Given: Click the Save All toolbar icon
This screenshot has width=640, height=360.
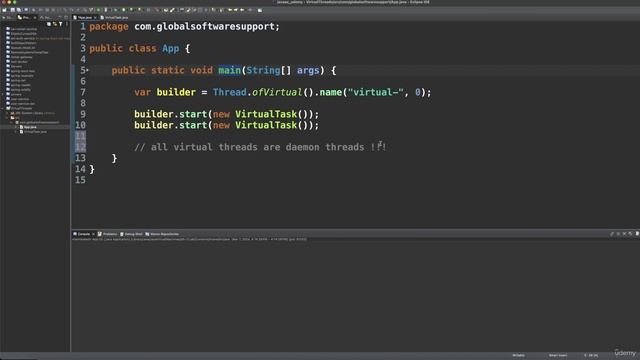Looking at the screenshot, I should tap(18, 10).
